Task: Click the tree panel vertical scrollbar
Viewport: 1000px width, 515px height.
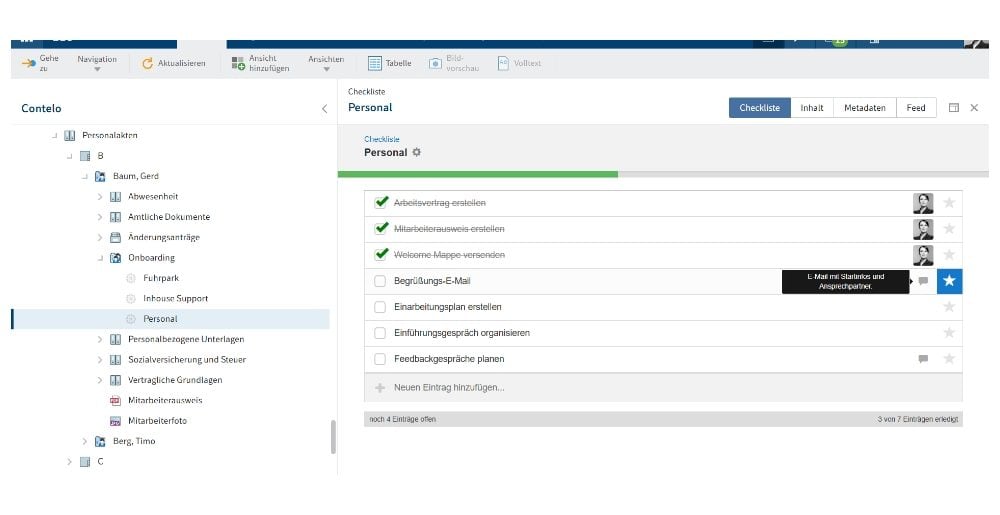Action: (x=333, y=437)
